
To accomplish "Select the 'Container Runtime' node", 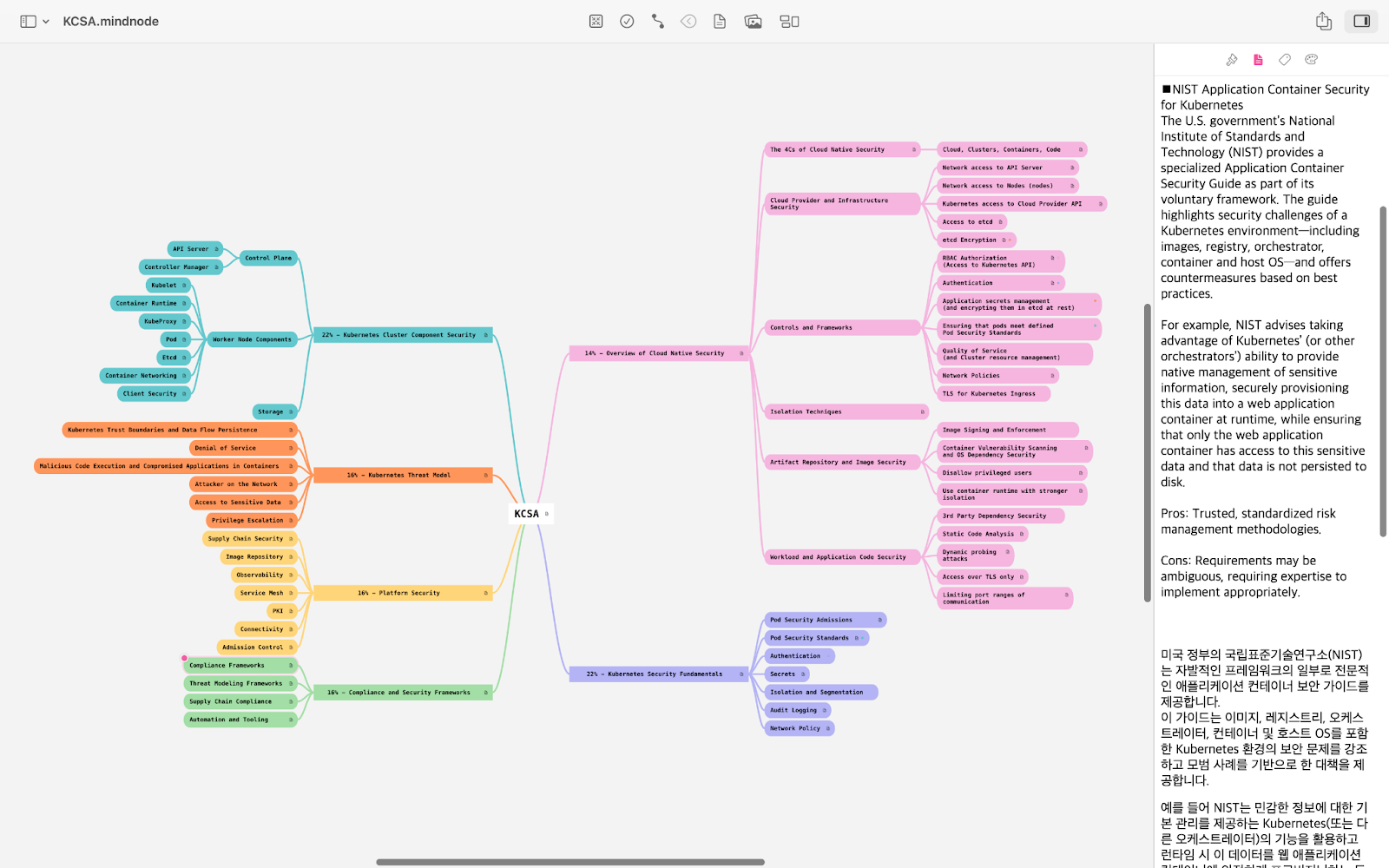I will (150, 303).
